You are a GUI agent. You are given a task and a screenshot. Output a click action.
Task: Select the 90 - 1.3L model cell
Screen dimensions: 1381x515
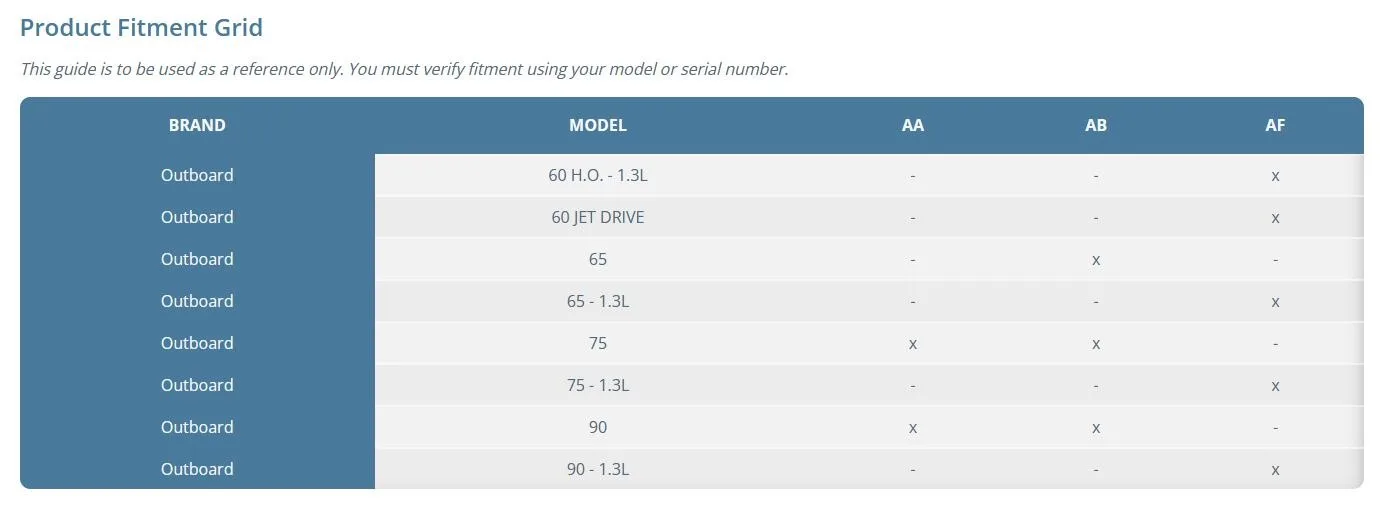point(598,469)
